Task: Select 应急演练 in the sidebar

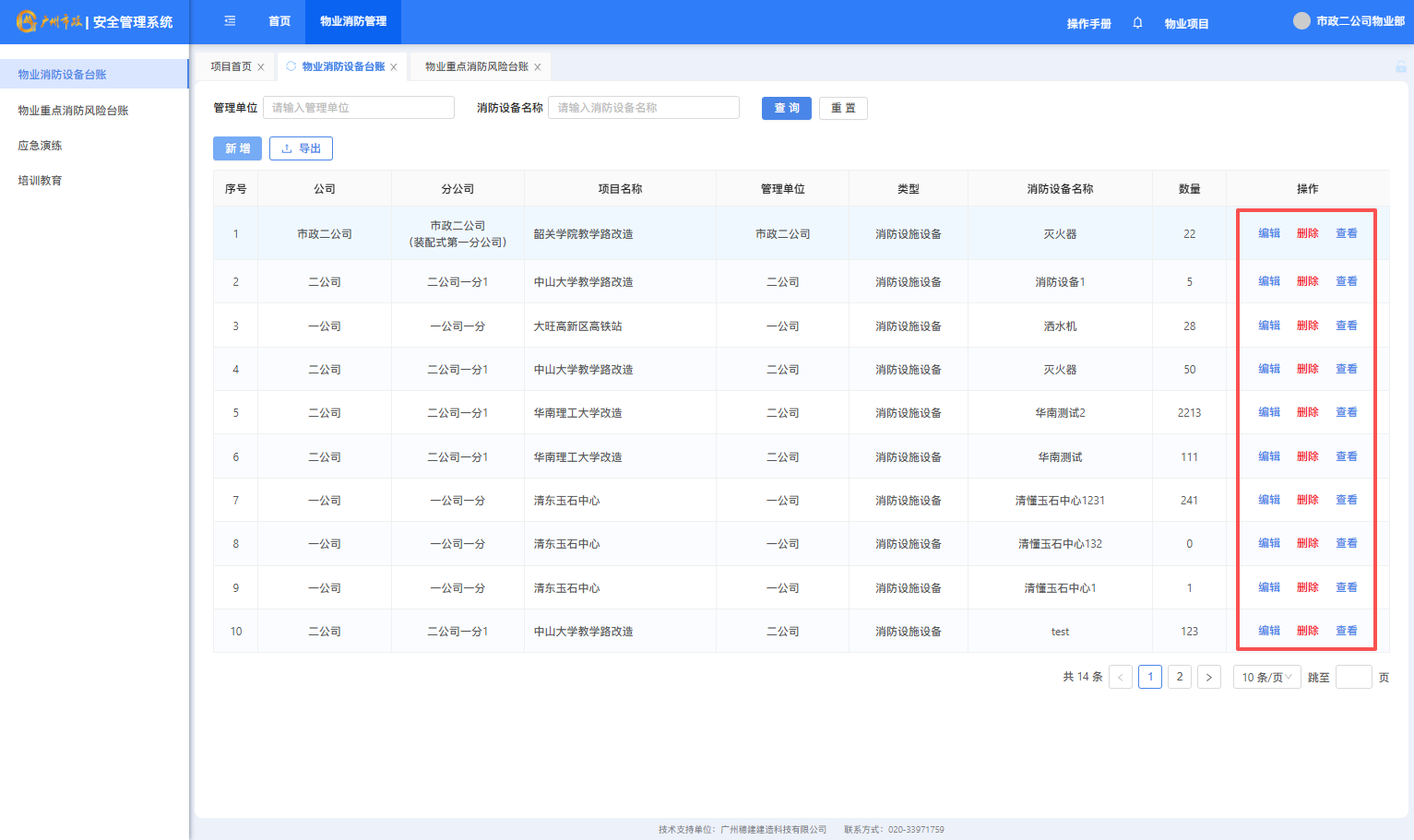Action: (41, 146)
